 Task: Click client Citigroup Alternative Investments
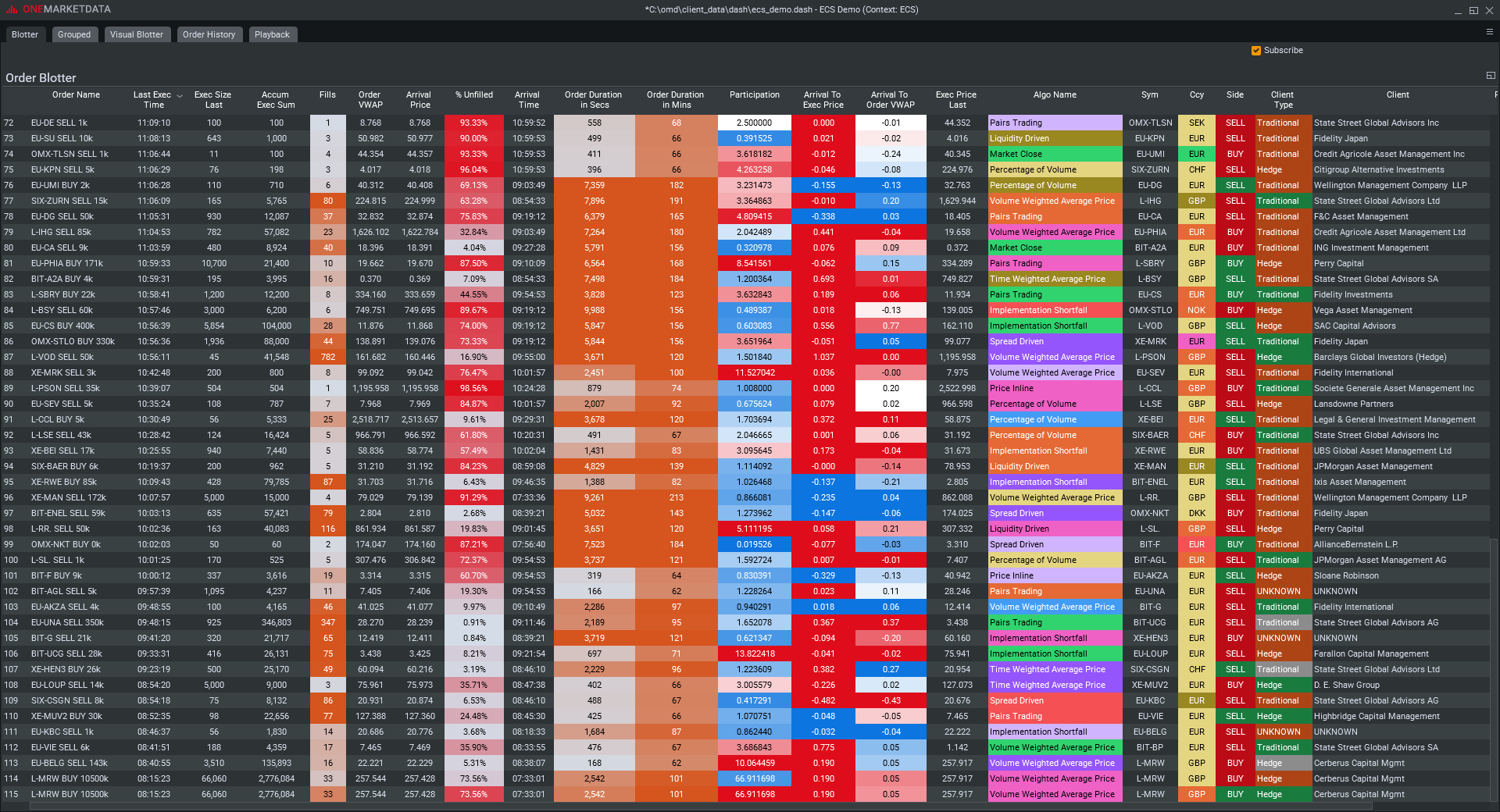click(x=1379, y=170)
